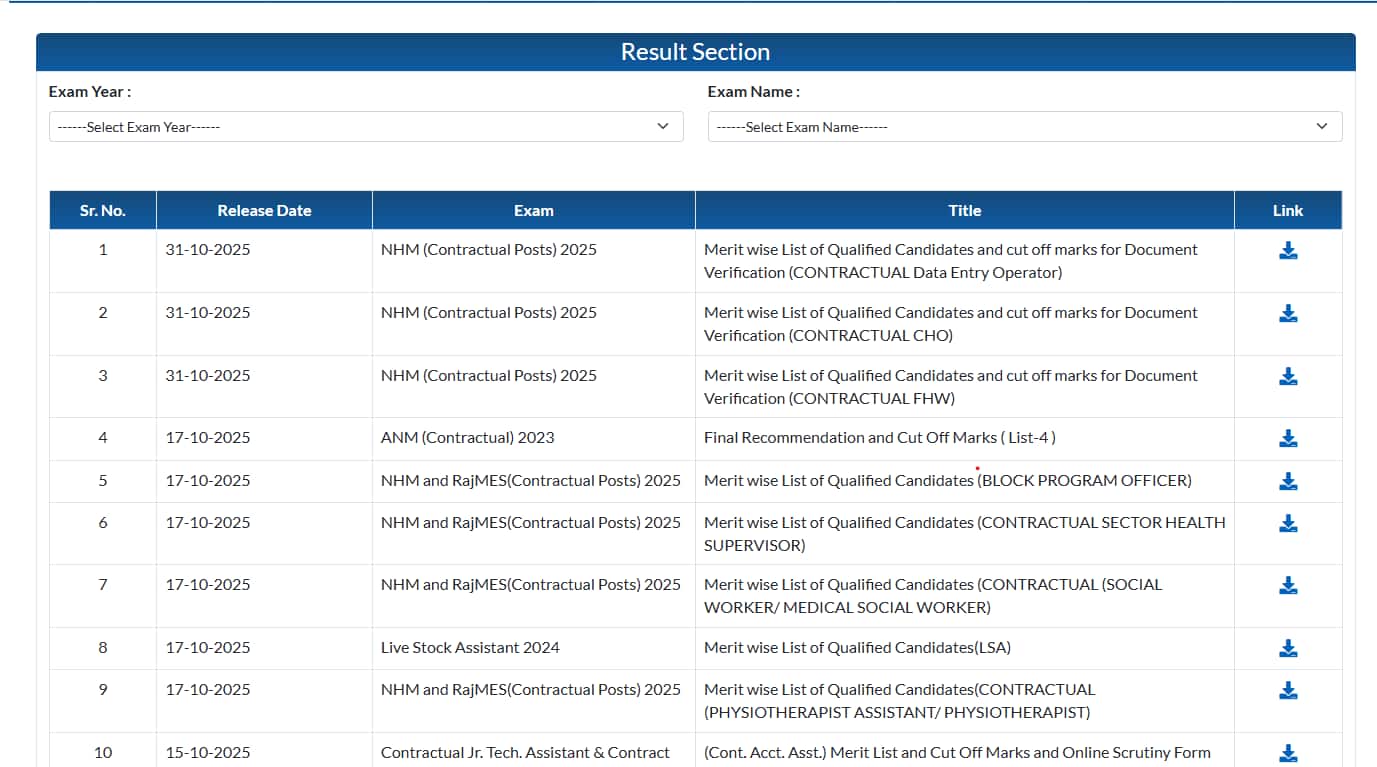The height and width of the screenshot is (767, 1377).
Task: Download the CONTRACTUAL CHO merit list
Action: pos(1288,314)
